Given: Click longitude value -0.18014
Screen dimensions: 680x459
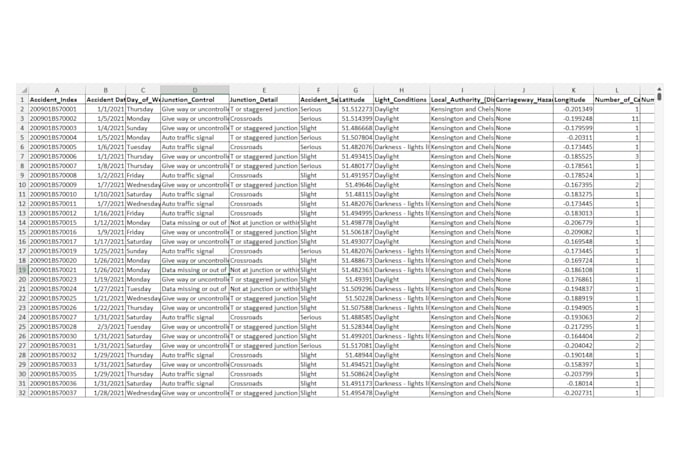Looking at the screenshot, I should click(x=573, y=384).
